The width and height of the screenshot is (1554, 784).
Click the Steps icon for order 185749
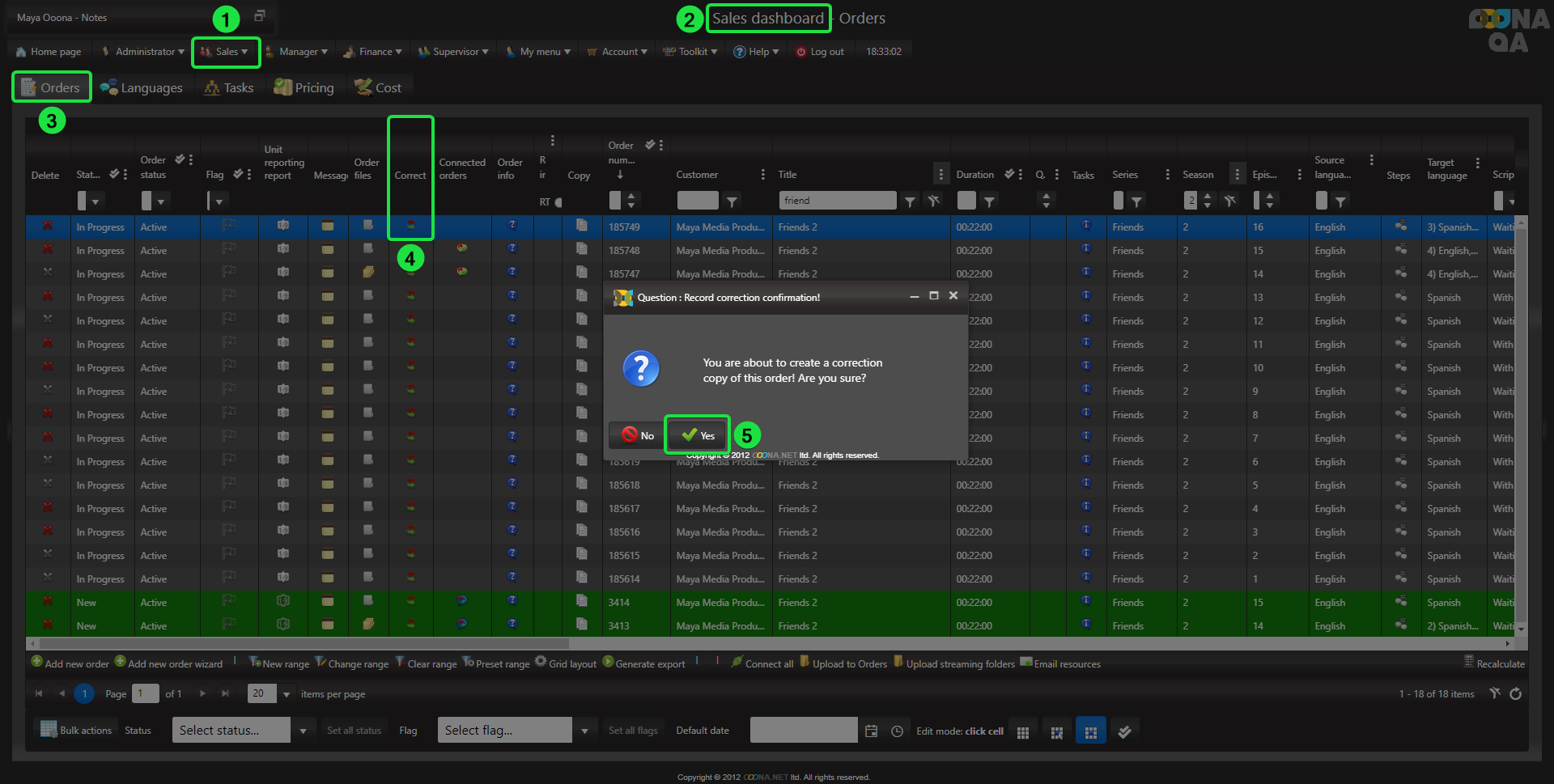[1400, 227]
